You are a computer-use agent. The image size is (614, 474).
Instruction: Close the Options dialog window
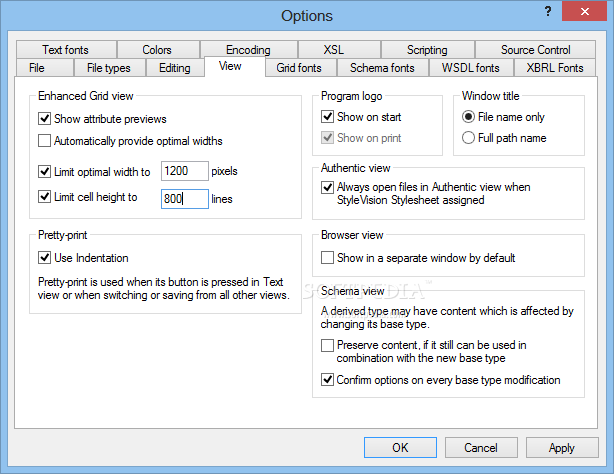coord(585,11)
